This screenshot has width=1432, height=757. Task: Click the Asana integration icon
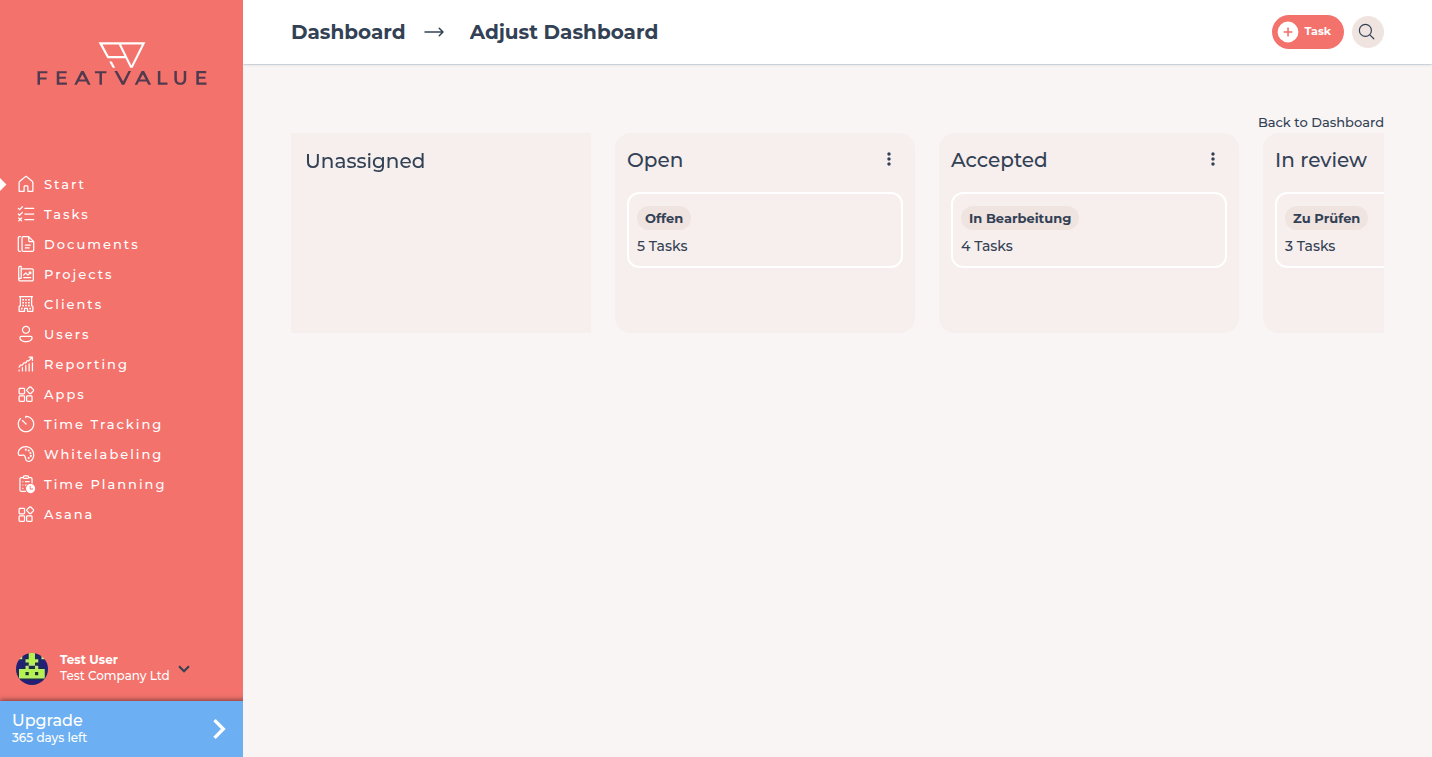(x=26, y=514)
